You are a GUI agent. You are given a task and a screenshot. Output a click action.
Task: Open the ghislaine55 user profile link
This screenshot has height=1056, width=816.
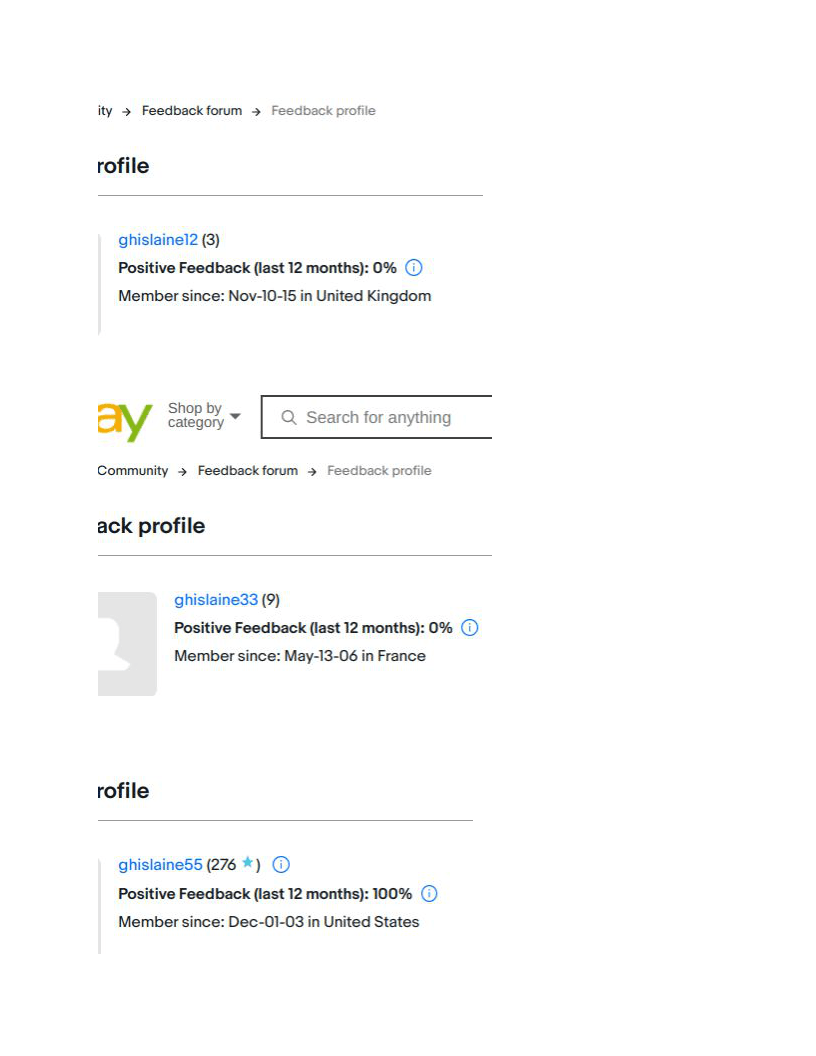coord(160,865)
